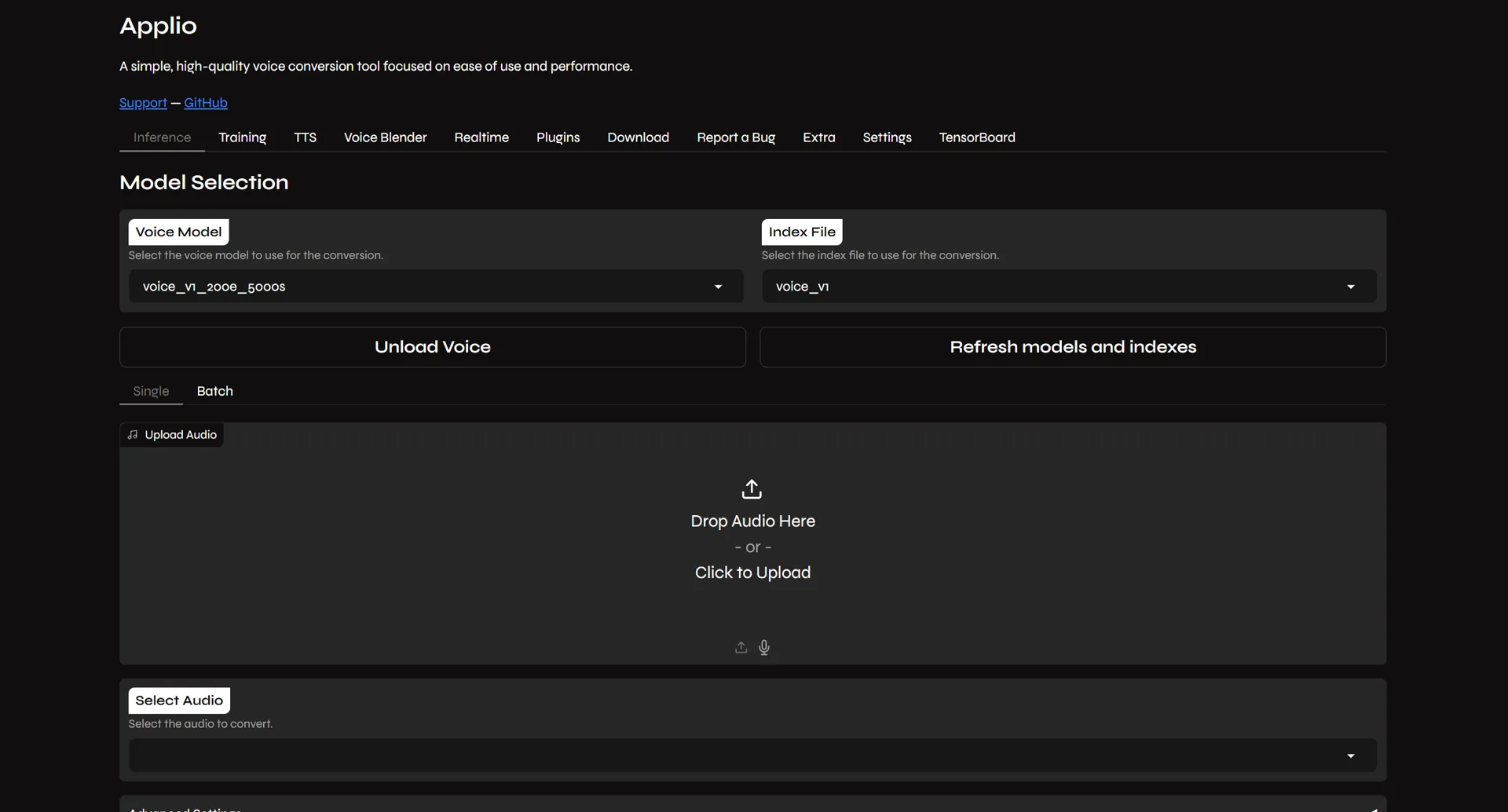Click the Index File label

pos(802,232)
